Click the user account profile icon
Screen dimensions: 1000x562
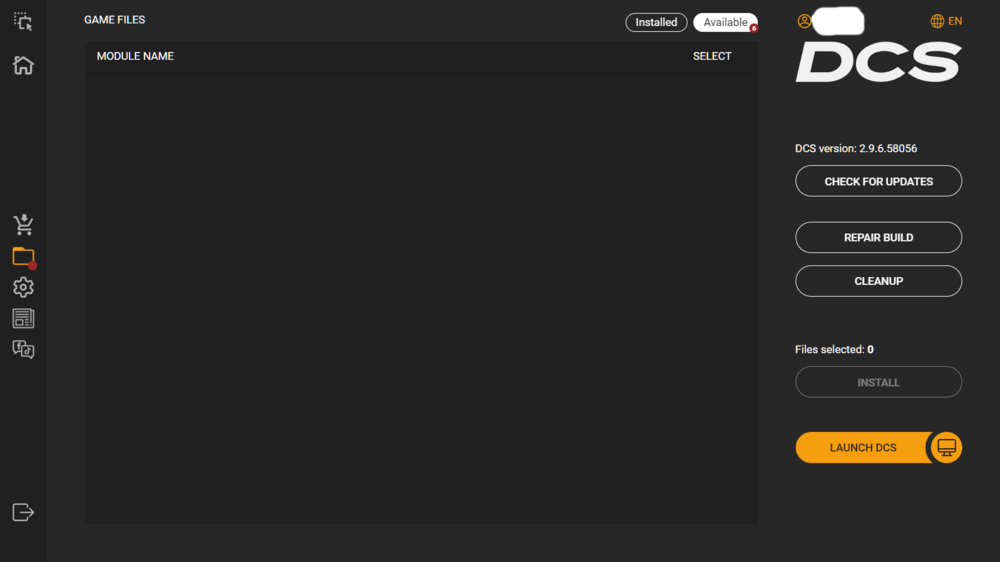(x=804, y=21)
